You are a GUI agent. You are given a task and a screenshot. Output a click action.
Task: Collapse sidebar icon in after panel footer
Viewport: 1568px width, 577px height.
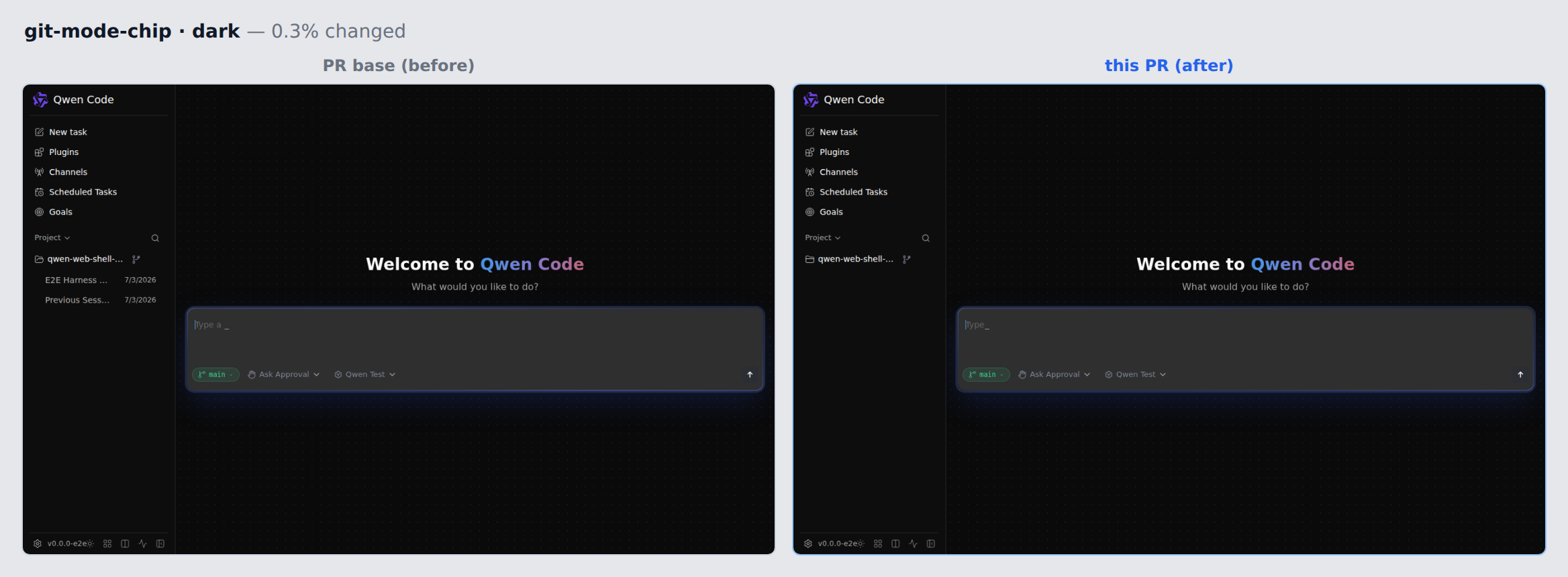[x=931, y=543]
